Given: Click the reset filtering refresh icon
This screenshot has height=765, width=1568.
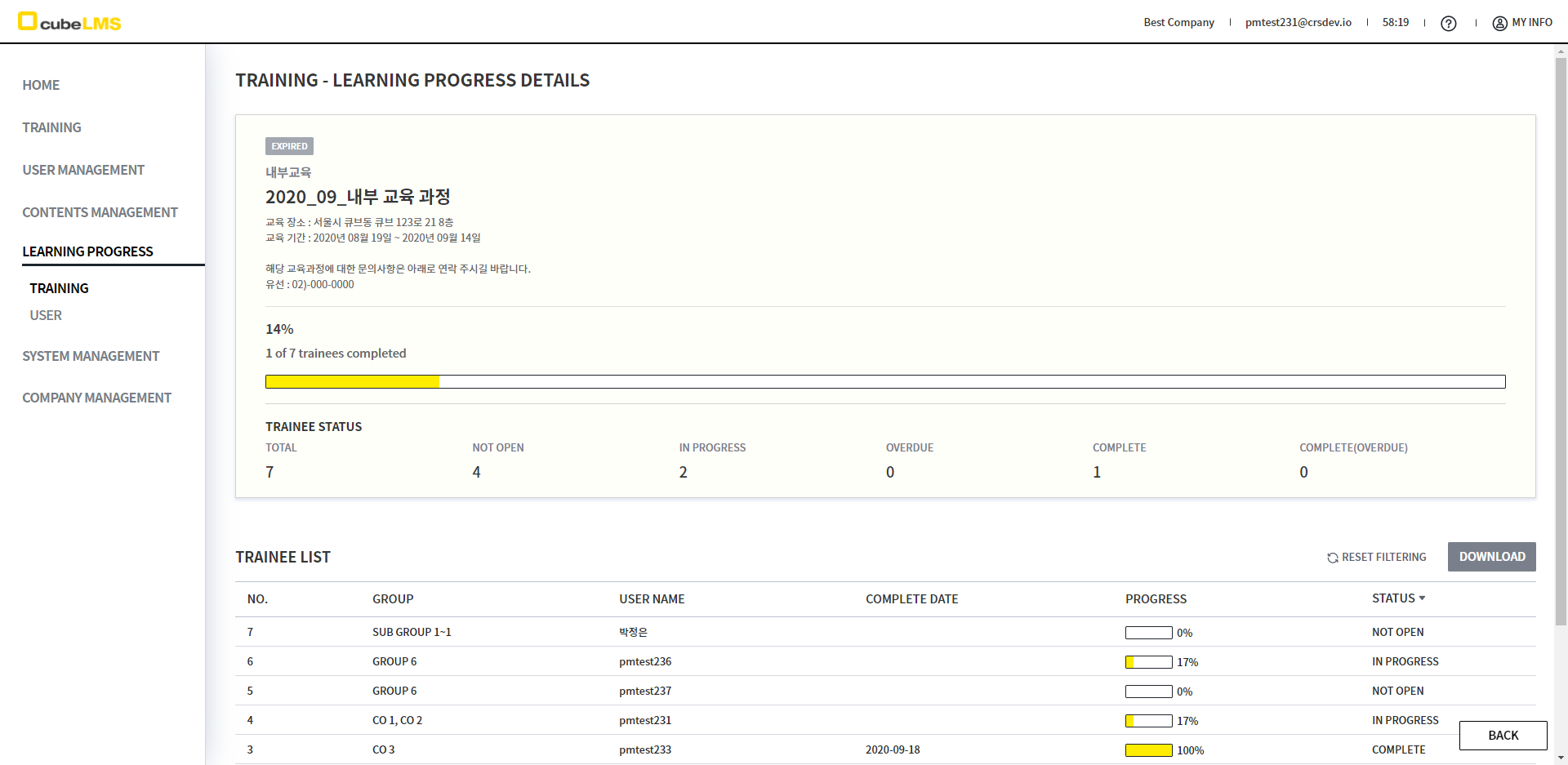Looking at the screenshot, I should point(1332,558).
